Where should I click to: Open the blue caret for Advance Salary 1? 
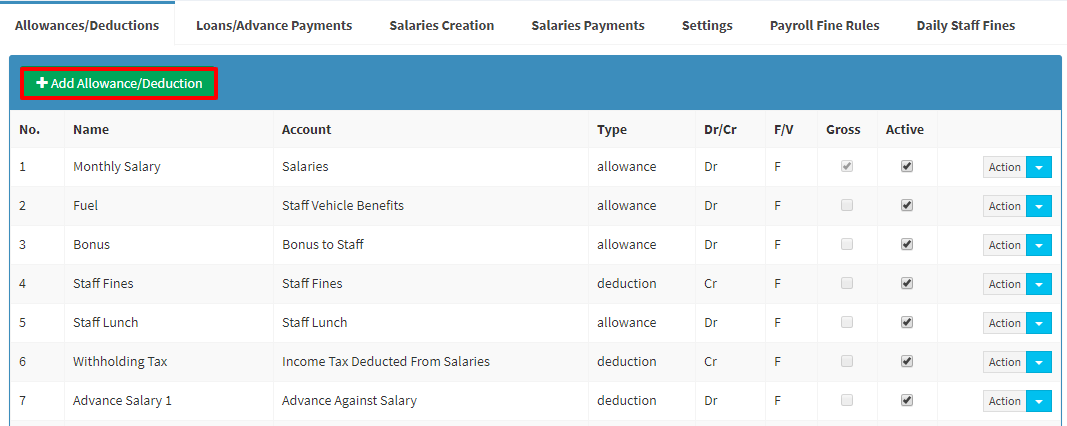point(1038,402)
